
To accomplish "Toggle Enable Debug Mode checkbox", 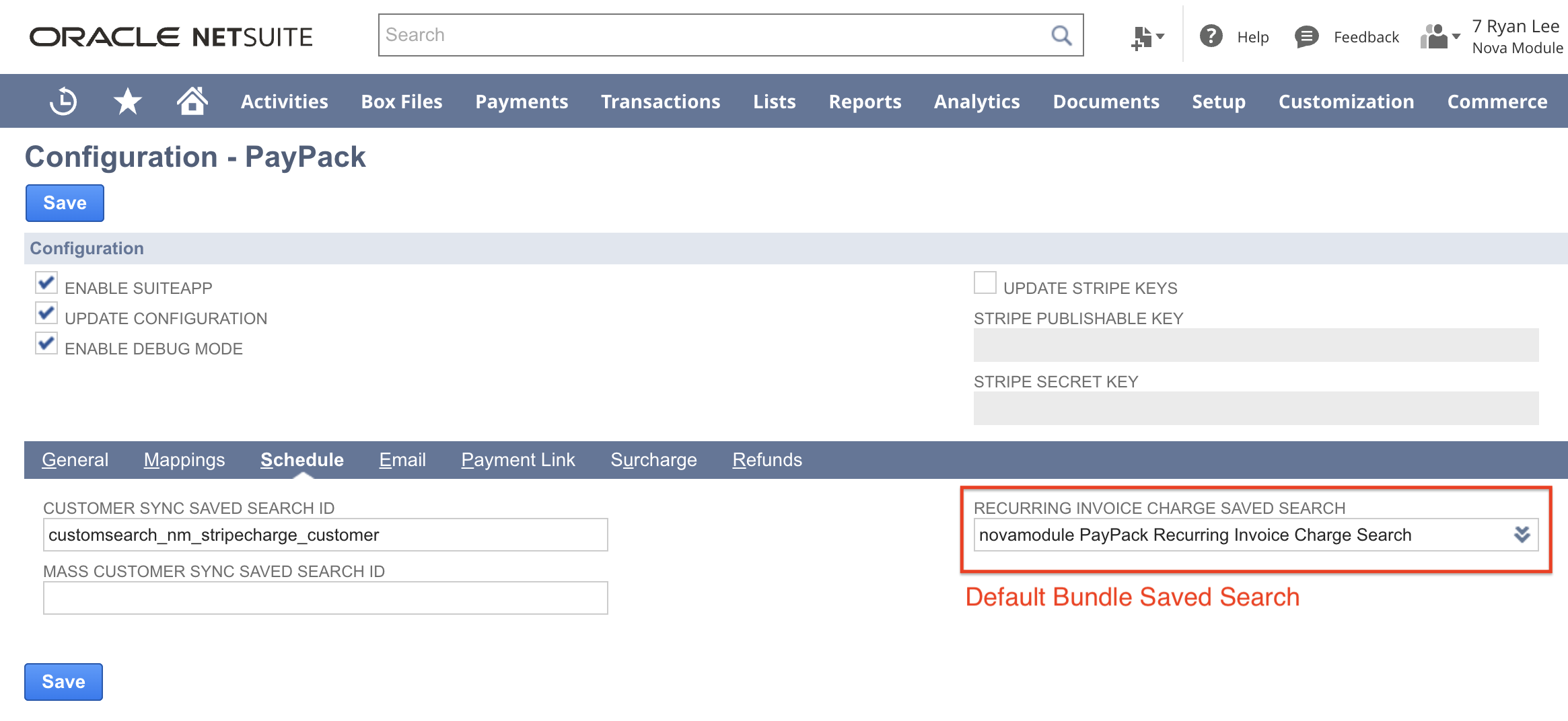I will [x=46, y=344].
